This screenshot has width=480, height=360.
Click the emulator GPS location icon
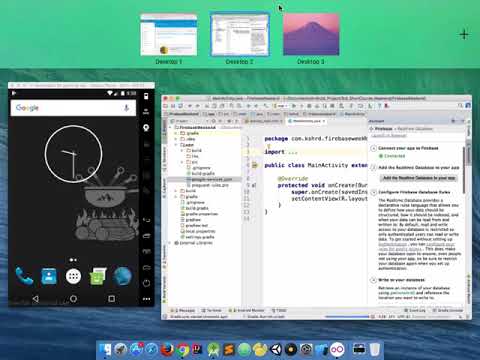point(146,128)
